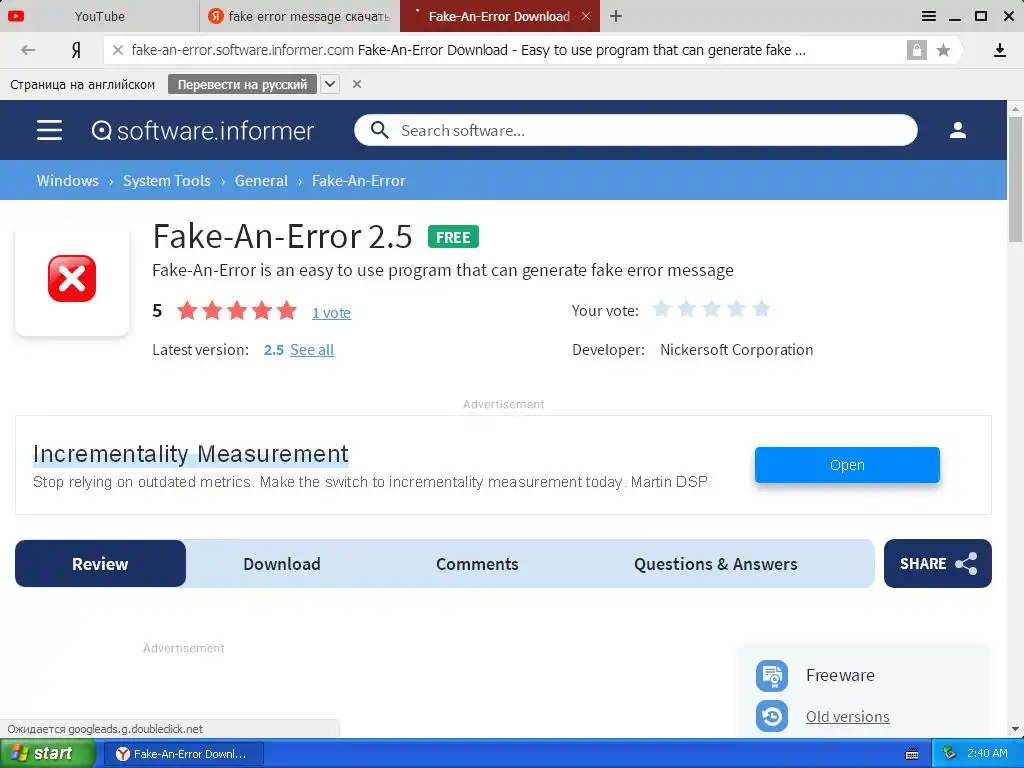Viewport: 1024px width, 768px height.
Task: Click the system tray network icon
Action: (x=950, y=754)
